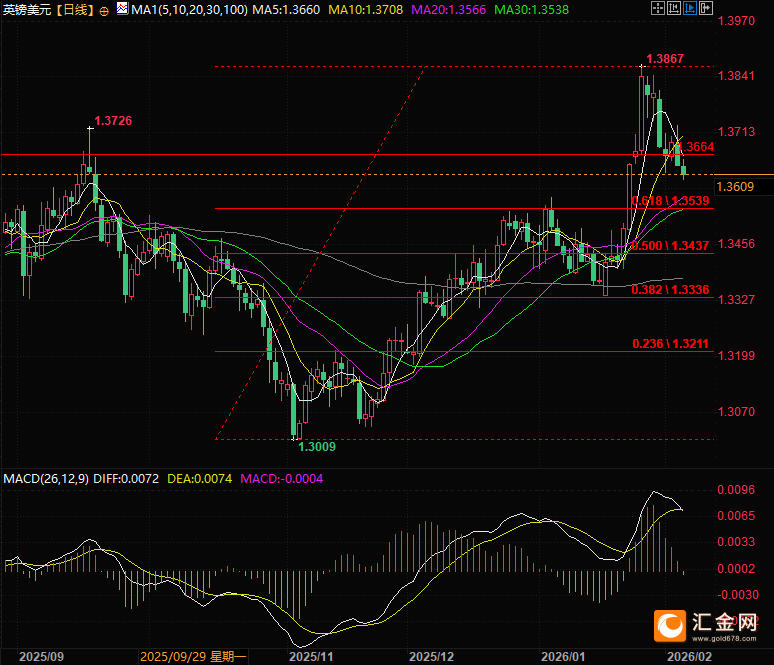774x665 pixels.
Task: Click the MA30:1.3538 value
Action: pyautogui.click(x=531, y=10)
